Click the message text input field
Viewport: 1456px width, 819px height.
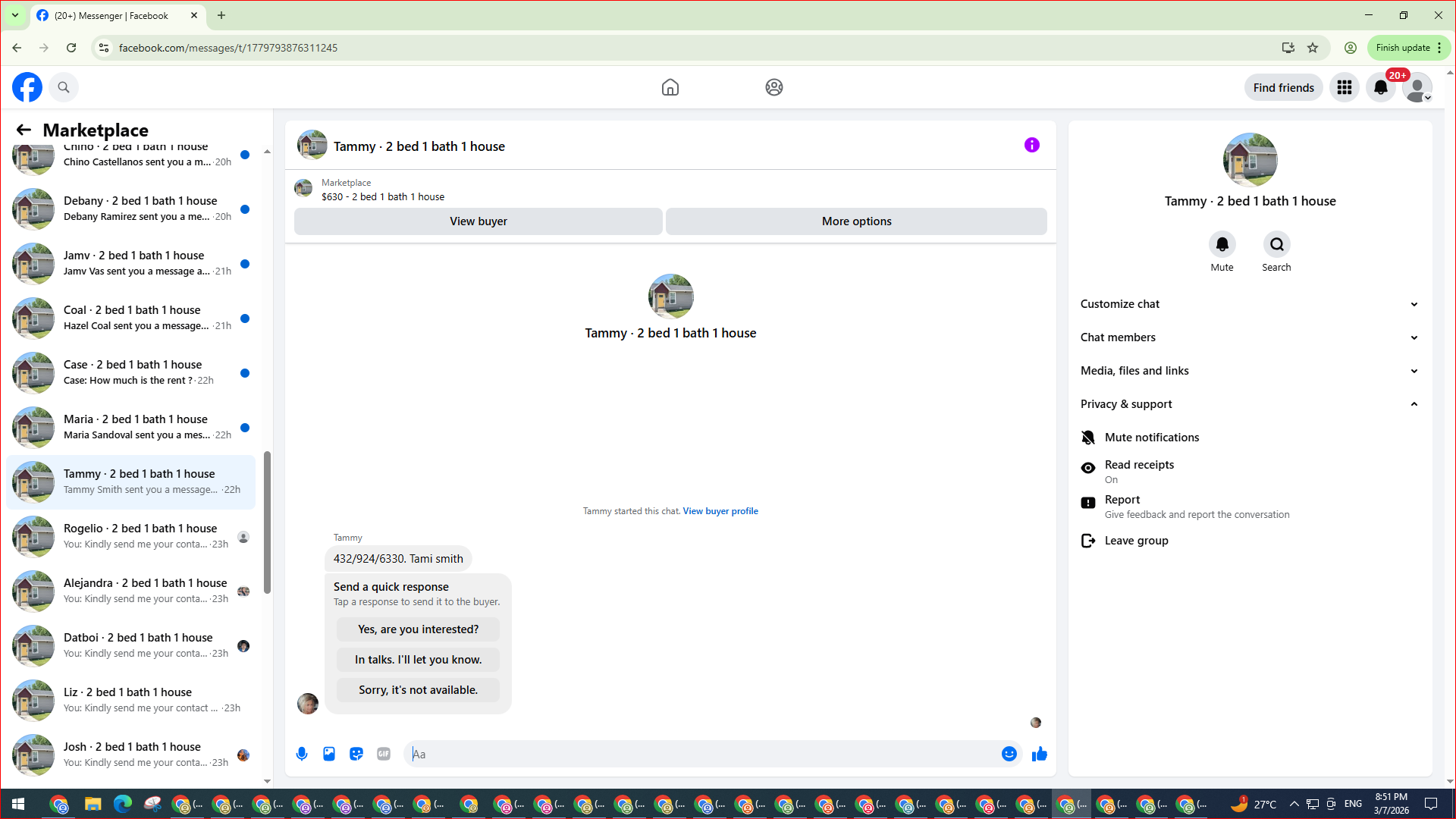coord(705,754)
